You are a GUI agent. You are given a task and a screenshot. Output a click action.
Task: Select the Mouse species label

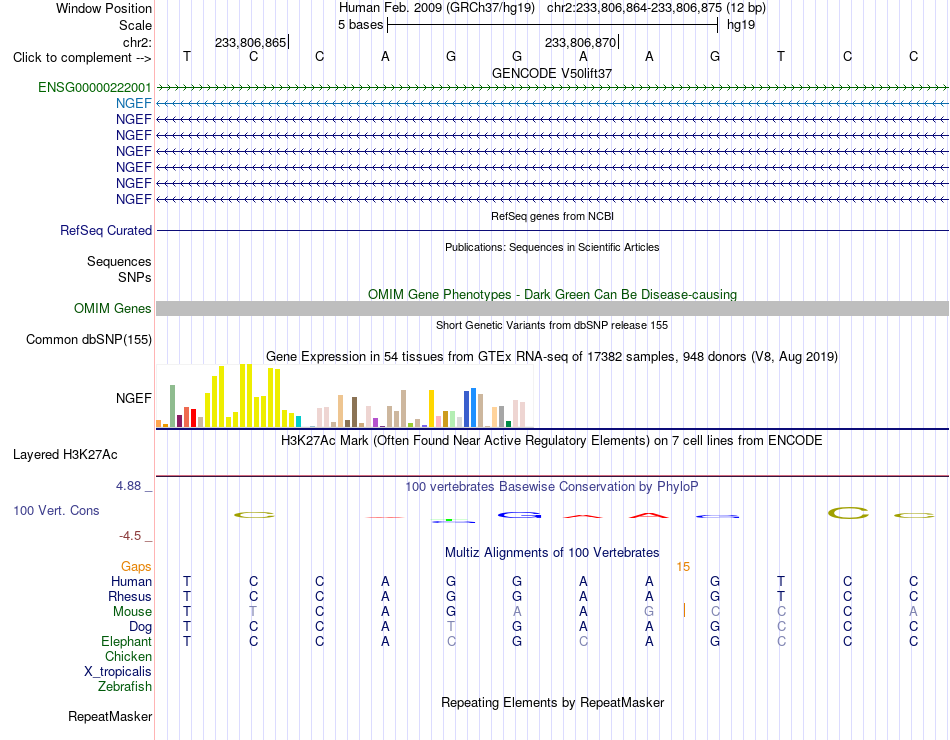tap(132, 612)
